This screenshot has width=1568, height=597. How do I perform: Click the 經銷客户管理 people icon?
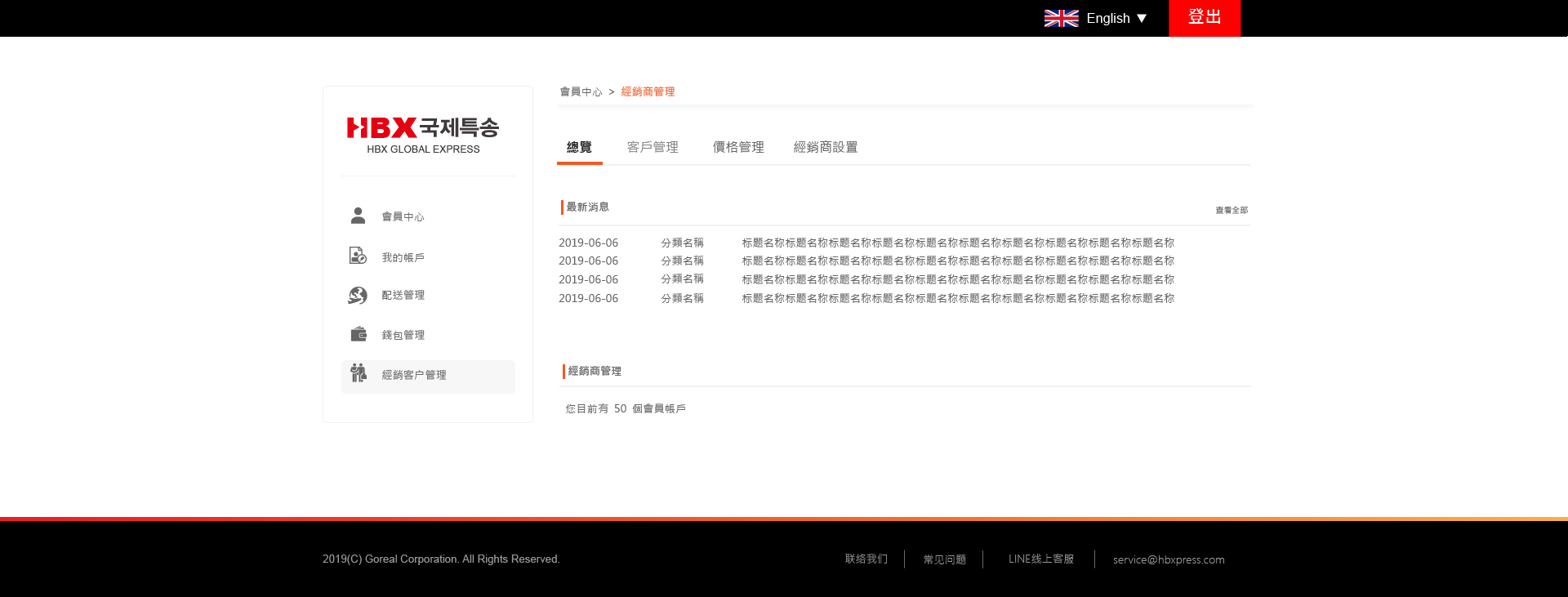point(359,373)
